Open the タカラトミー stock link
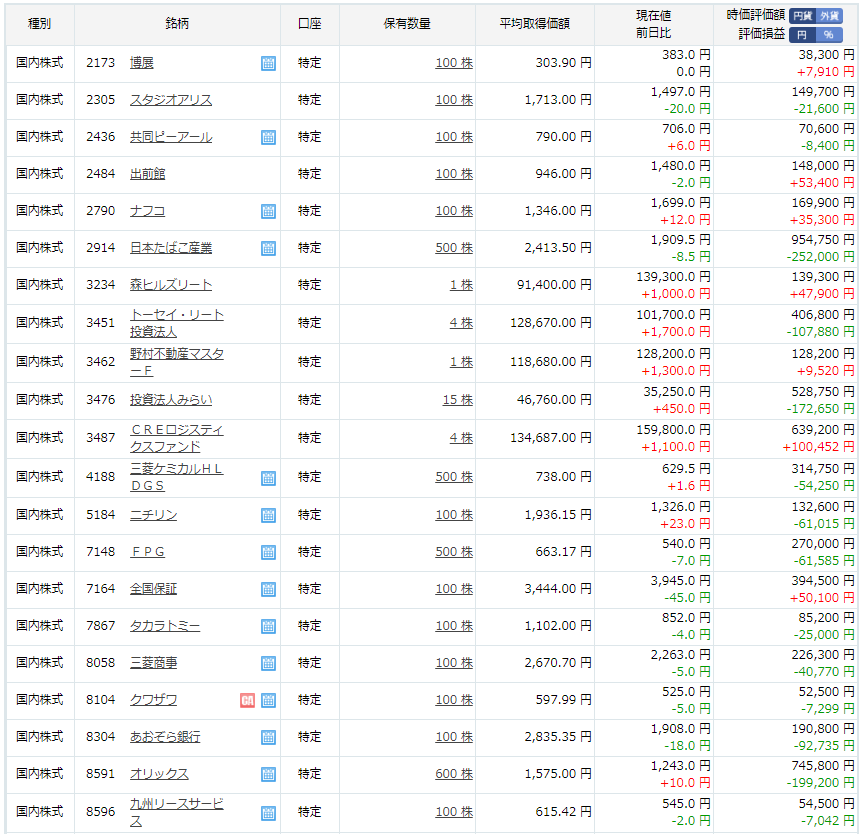The image size is (862, 834). click(x=165, y=626)
